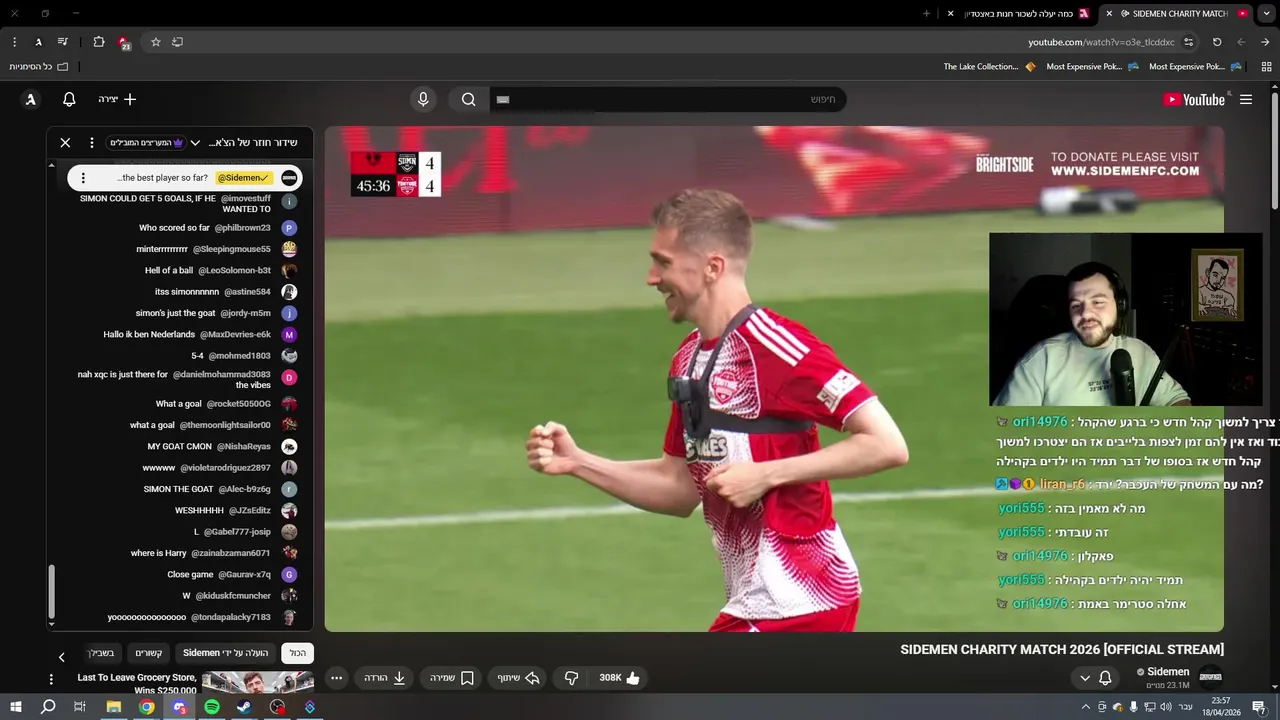Open Windows notification center

click(1260, 707)
